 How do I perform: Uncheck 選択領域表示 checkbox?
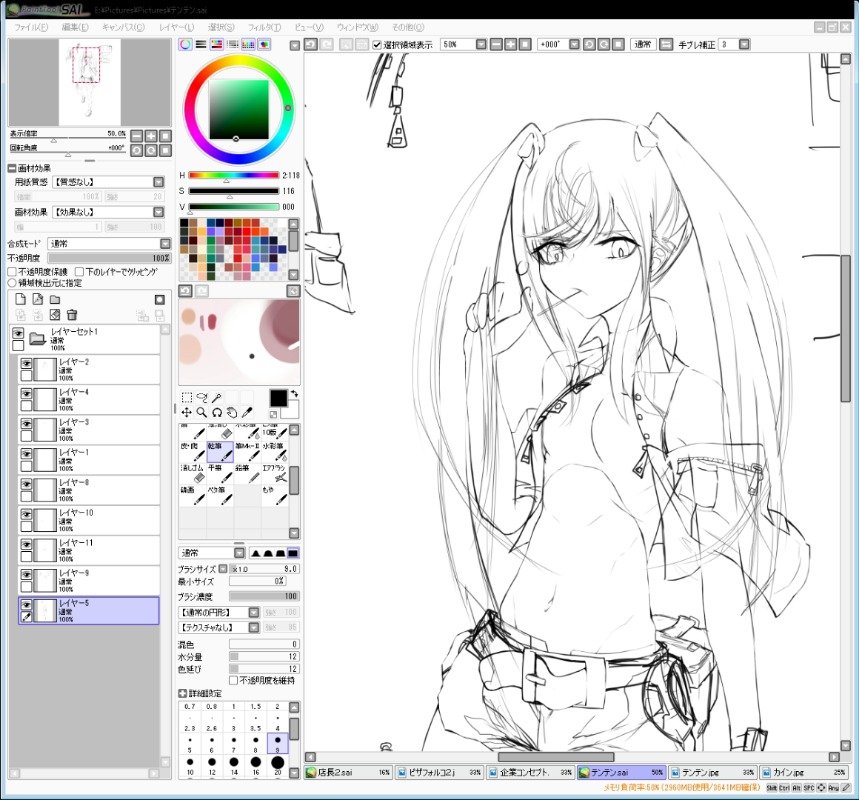tap(376, 45)
